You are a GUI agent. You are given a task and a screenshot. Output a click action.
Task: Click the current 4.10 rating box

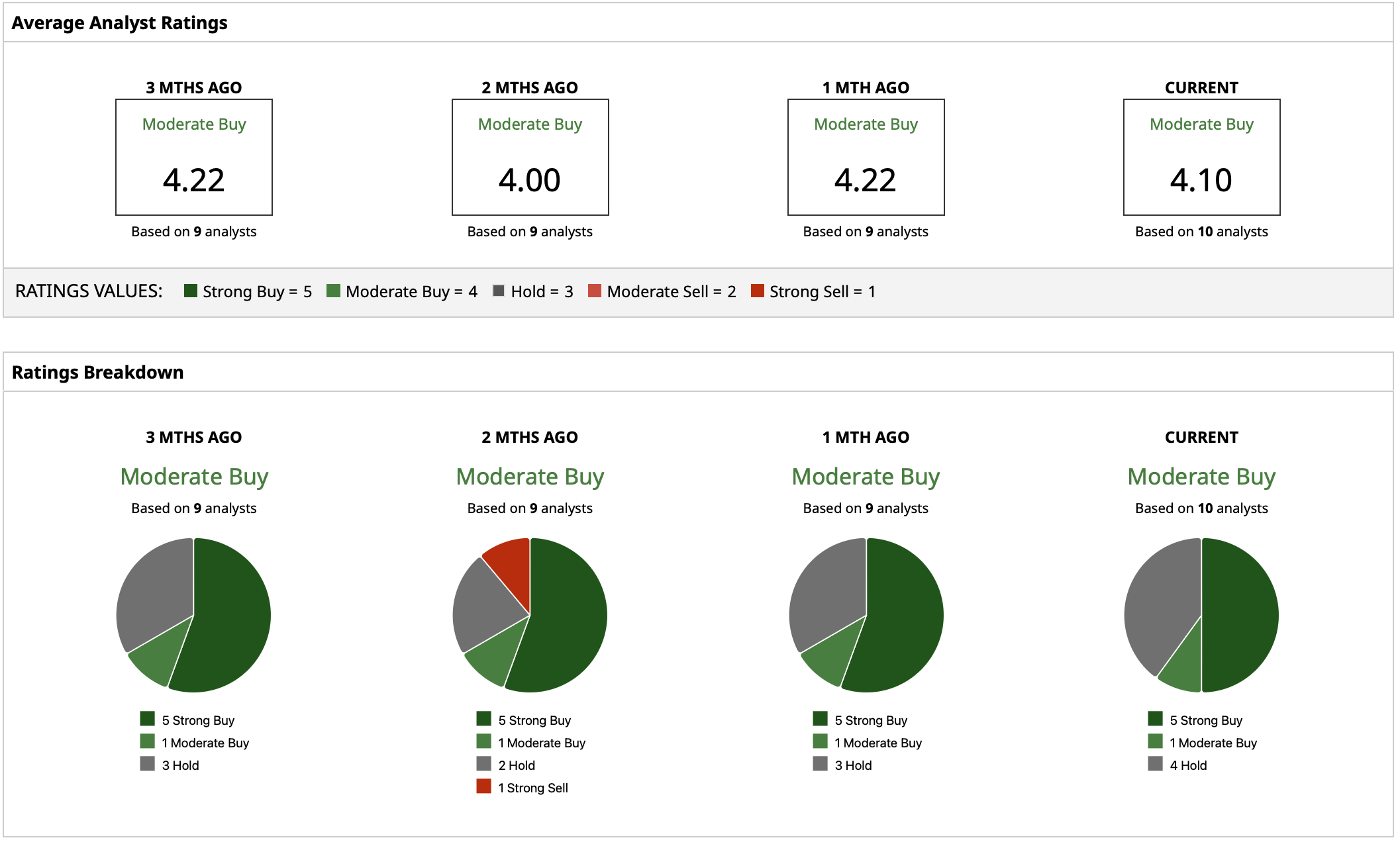pyautogui.click(x=1201, y=158)
